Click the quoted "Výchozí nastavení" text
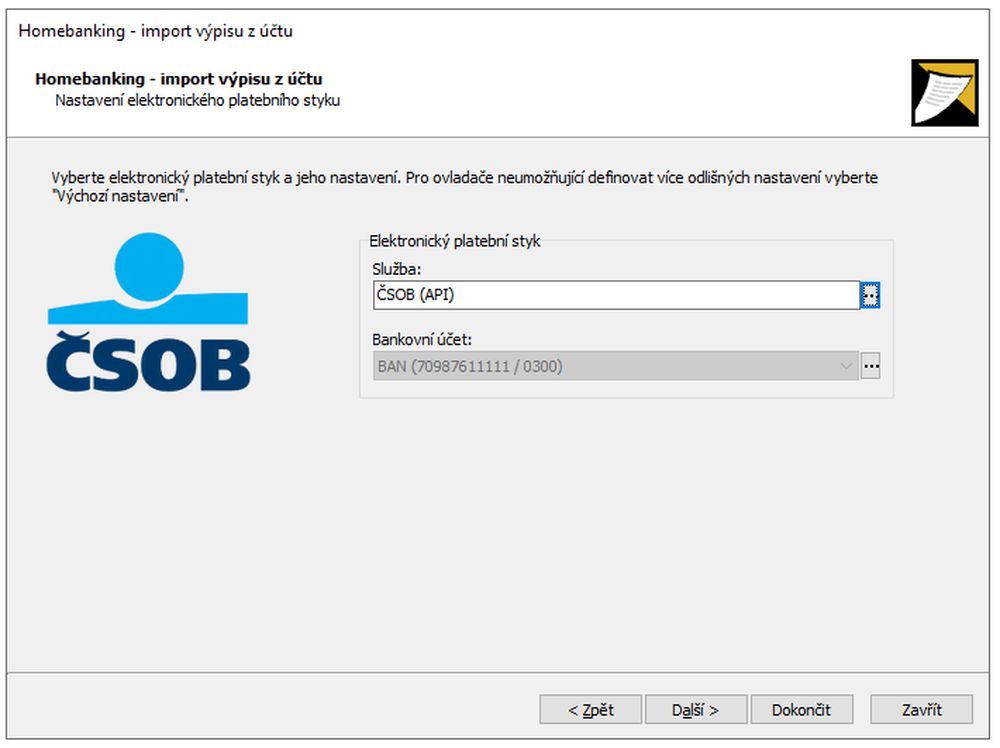 tap(119, 196)
